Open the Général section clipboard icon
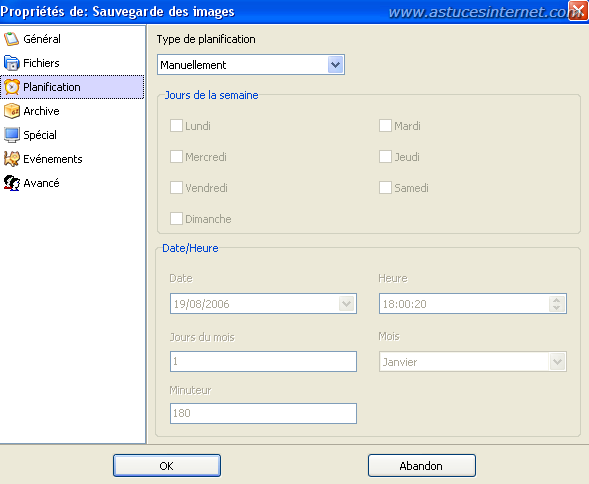The image size is (589, 484). tap(11, 39)
